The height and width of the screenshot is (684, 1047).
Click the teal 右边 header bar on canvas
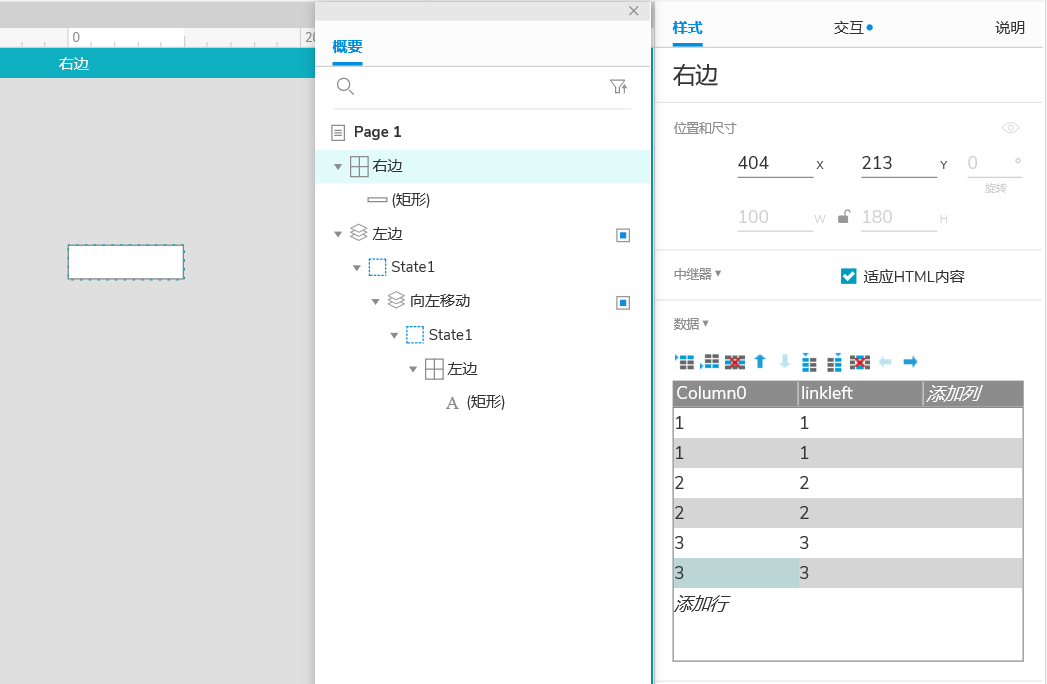pos(158,63)
